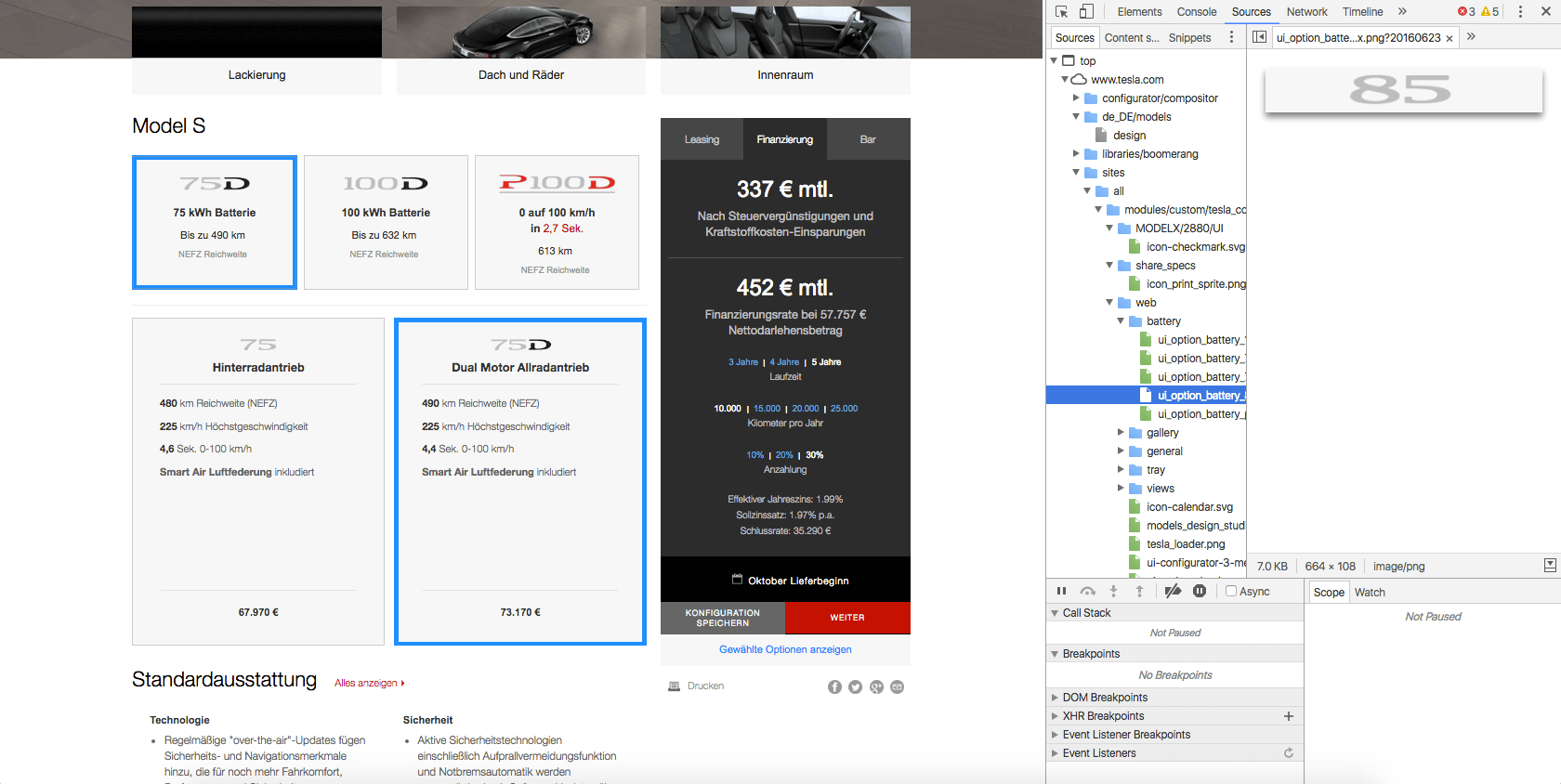Select the 100 kWh Batterie option
The width and height of the screenshot is (1561, 784).
coord(386,222)
